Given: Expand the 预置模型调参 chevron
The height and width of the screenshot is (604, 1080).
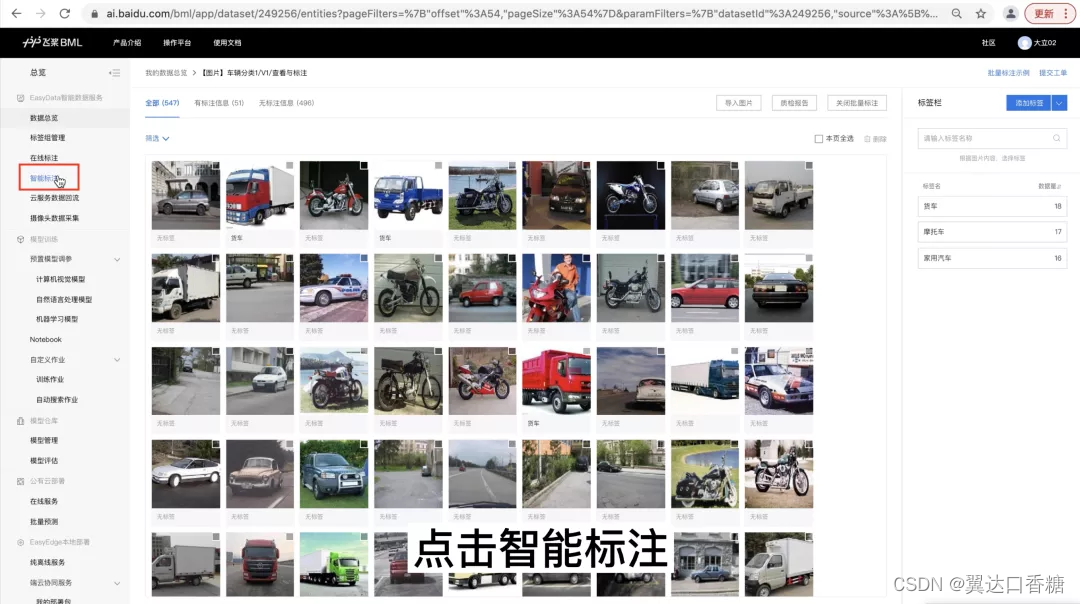Looking at the screenshot, I should point(117,260).
